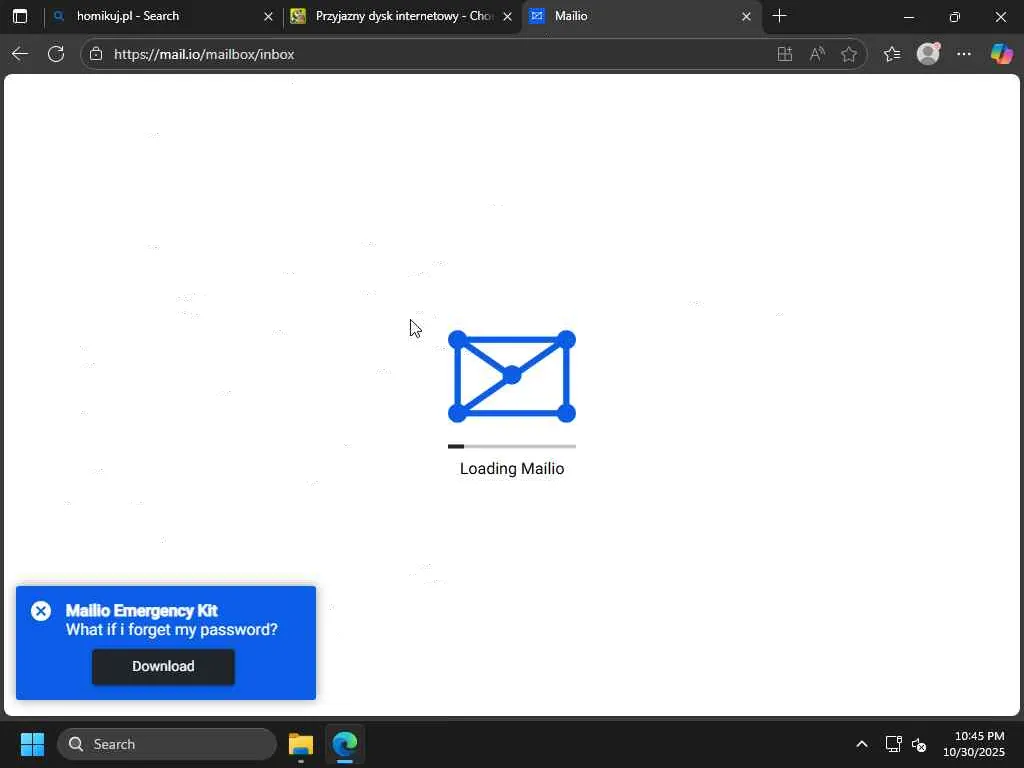Close the Przyjazny dysk internetowy tab
The height and width of the screenshot is (768, 1024).
point(507,16)
